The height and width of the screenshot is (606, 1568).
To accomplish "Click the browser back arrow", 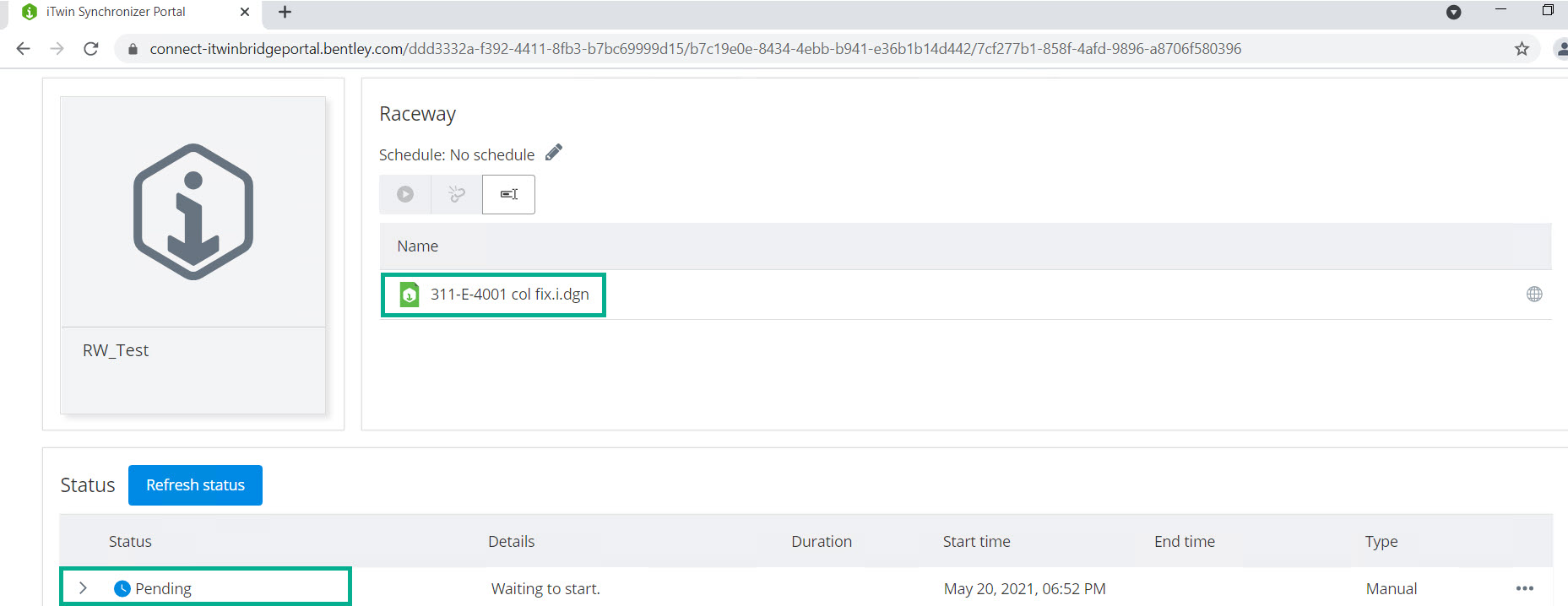I will point(23,49).
